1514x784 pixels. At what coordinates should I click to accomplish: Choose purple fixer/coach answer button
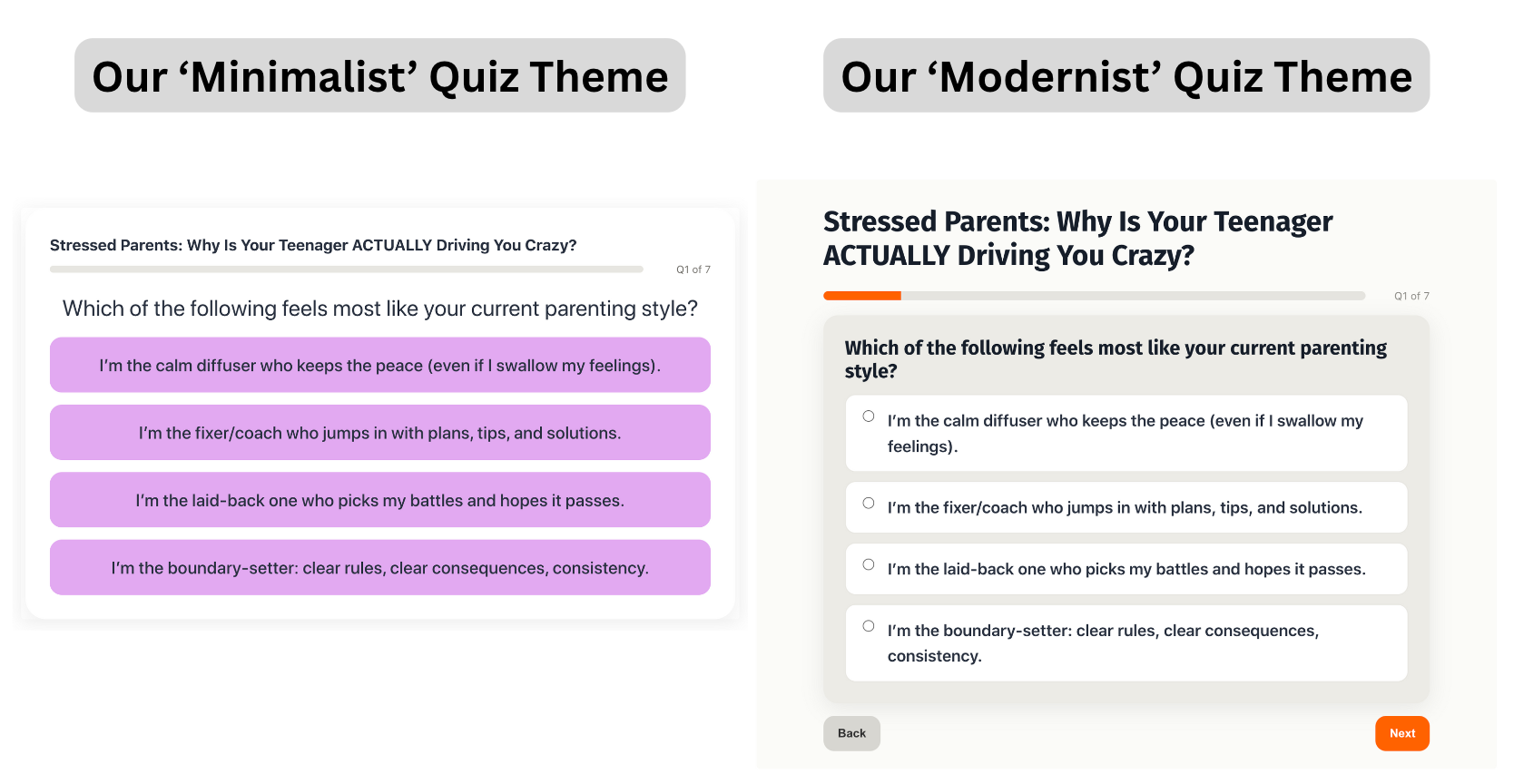pyautogui.click(x=380, y=433)
